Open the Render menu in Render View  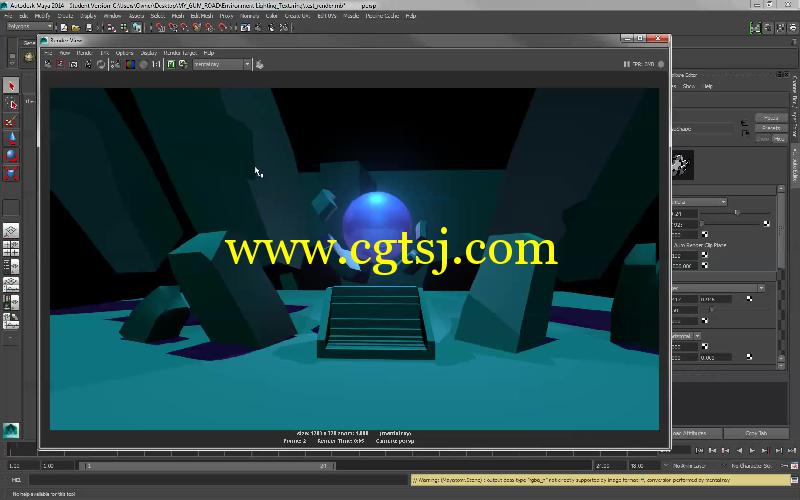click(84, 53)
